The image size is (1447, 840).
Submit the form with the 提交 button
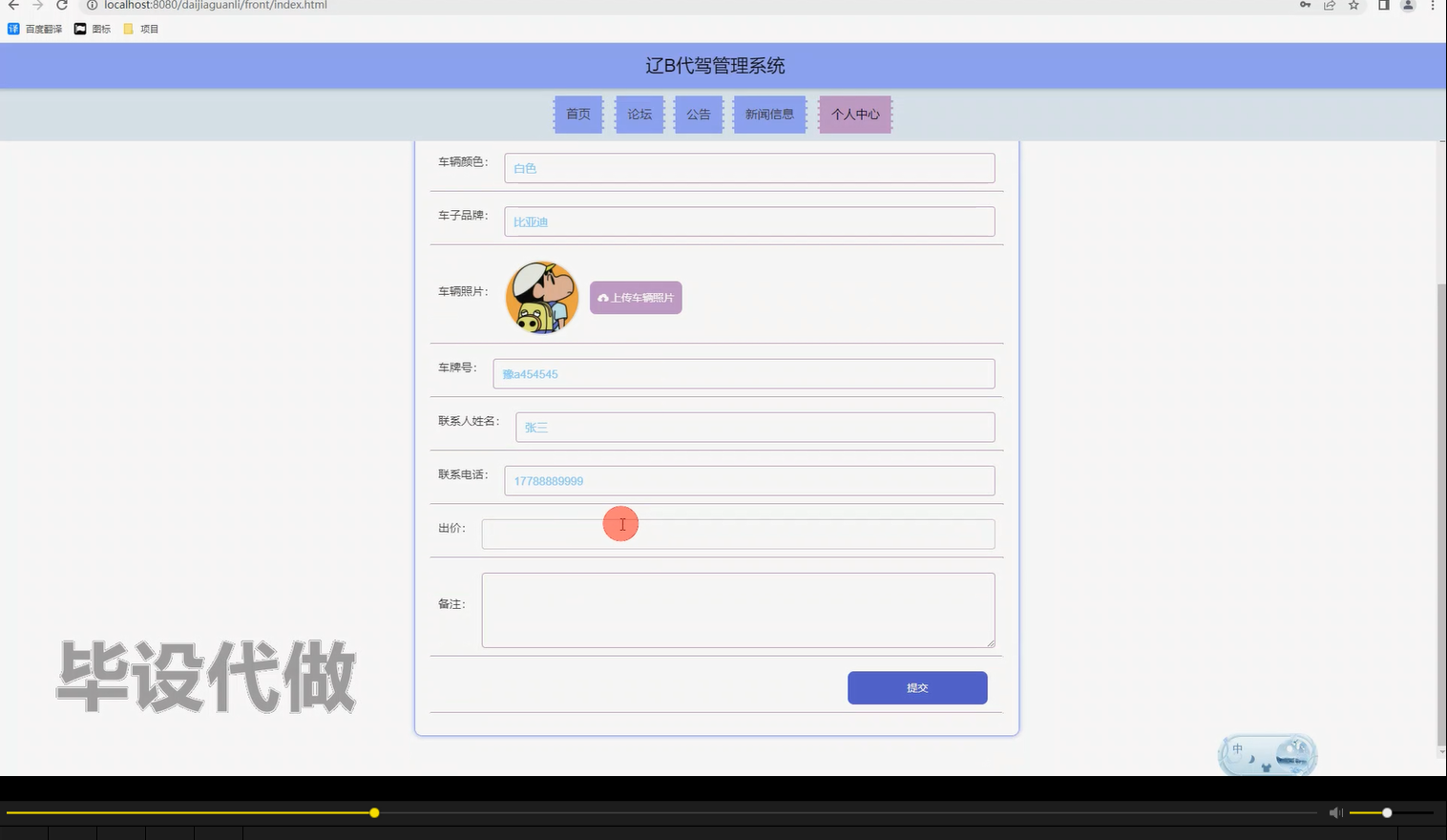coord(916,687)
